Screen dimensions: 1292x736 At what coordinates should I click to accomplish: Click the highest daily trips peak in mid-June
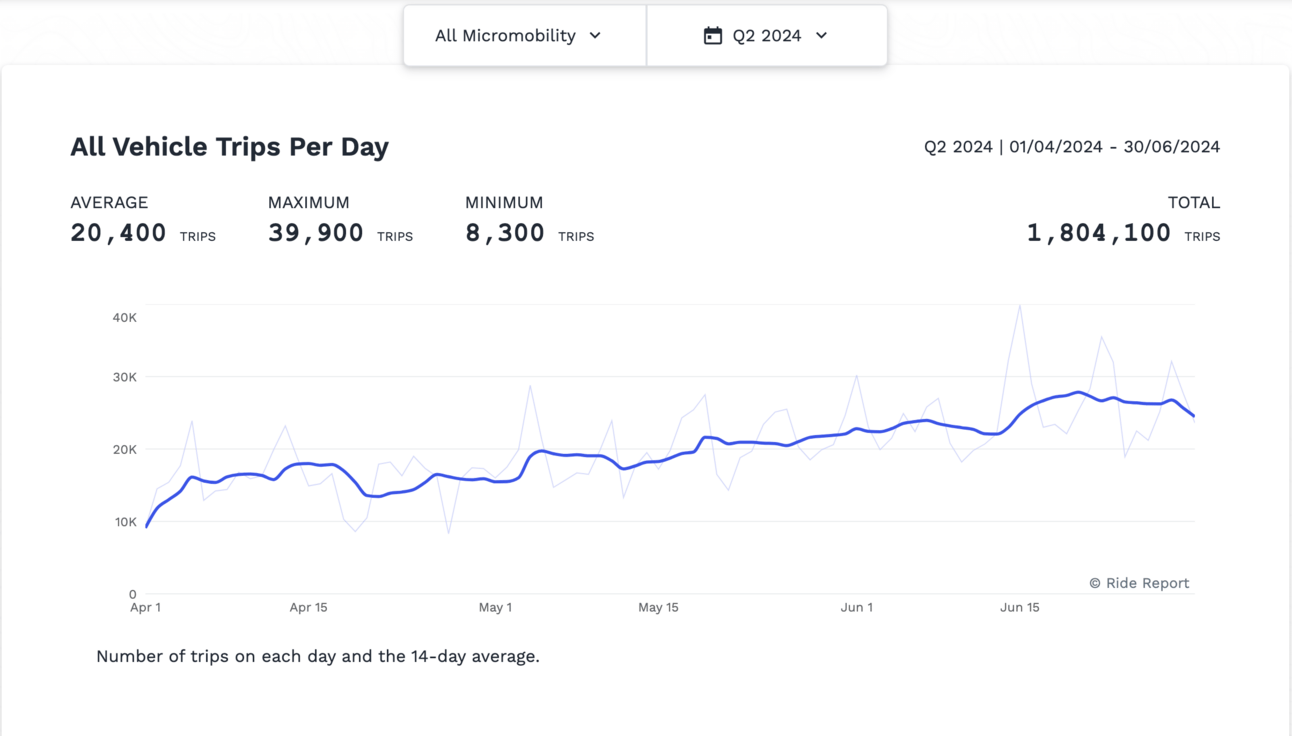click(1019, 306)
